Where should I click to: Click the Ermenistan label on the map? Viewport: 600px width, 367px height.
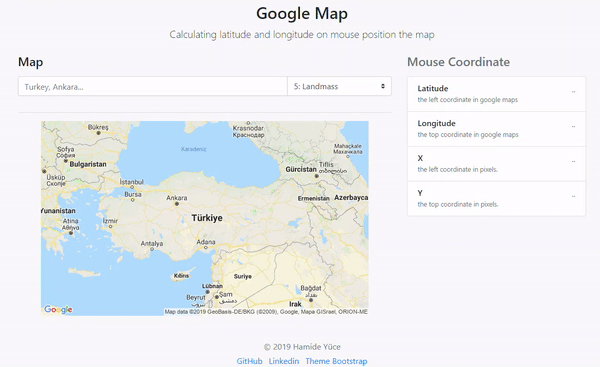(x=313, y=198)
